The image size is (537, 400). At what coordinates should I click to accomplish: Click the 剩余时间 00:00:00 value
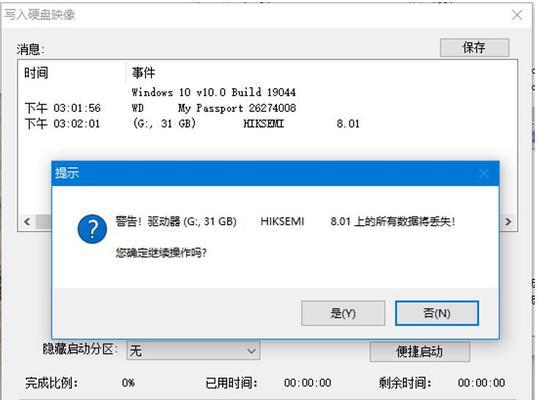(x=482, y=383)
